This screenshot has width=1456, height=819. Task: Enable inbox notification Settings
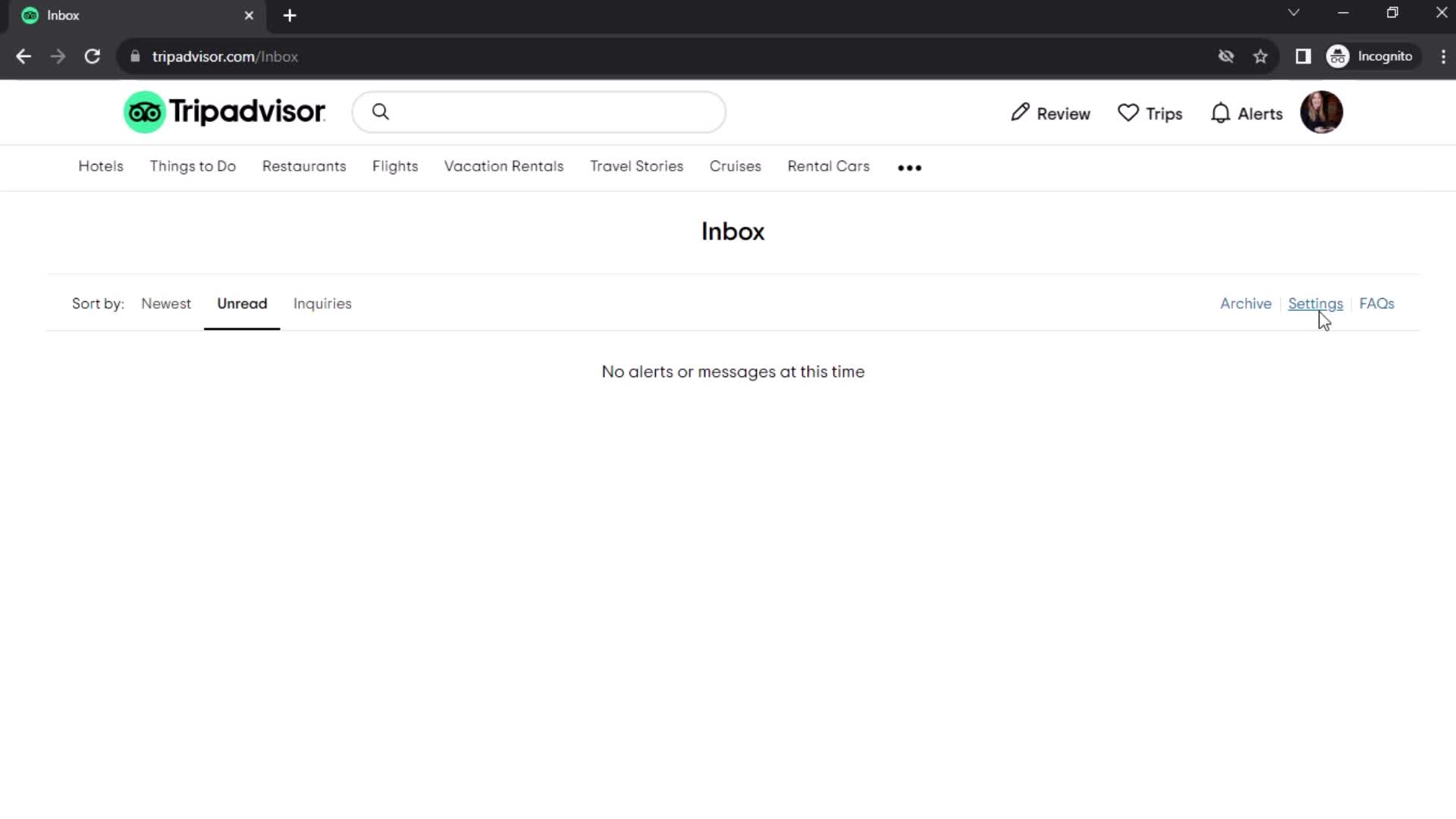coord(1315,303)
